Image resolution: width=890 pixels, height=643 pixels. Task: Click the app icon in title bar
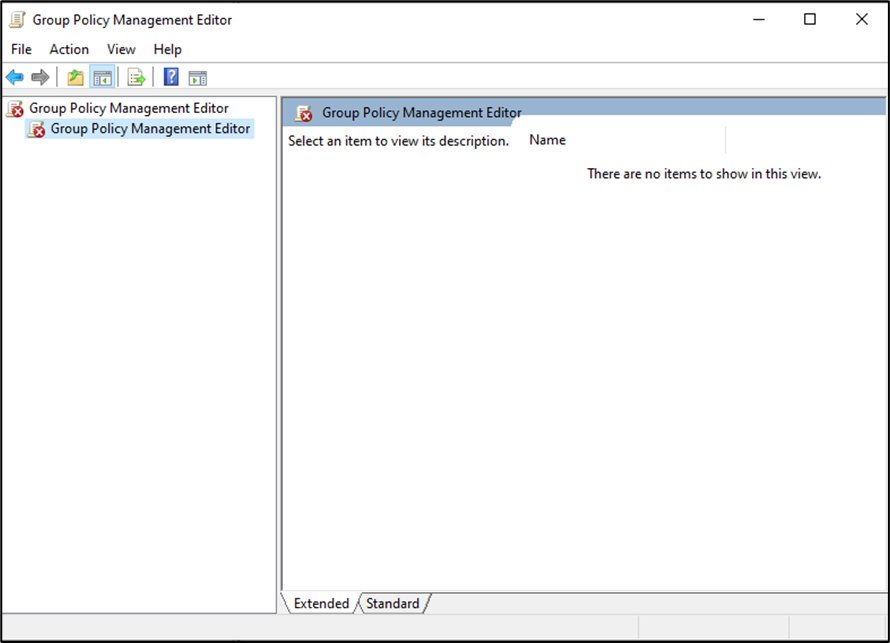(x=17, y=19)
